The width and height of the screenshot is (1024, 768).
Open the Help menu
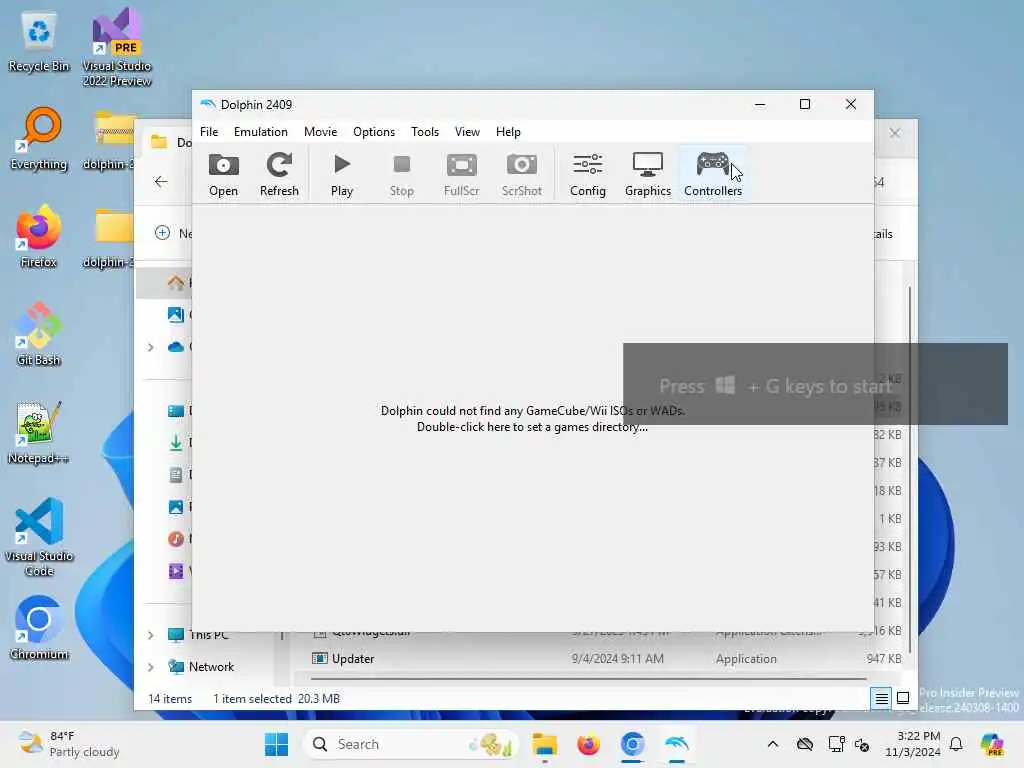tap(508, 132)
